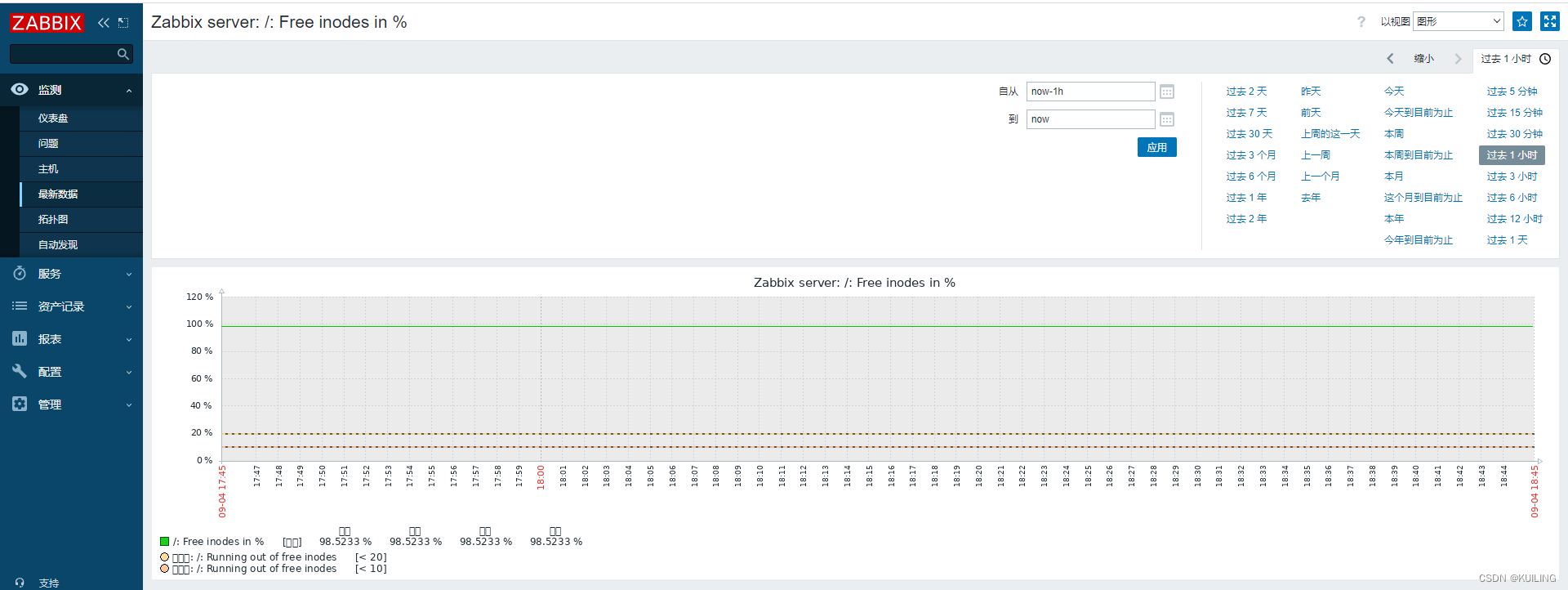Go to previous time period arrow
The height and width of the screenshot is (590, 1568).
click(x=1390, y=59)
